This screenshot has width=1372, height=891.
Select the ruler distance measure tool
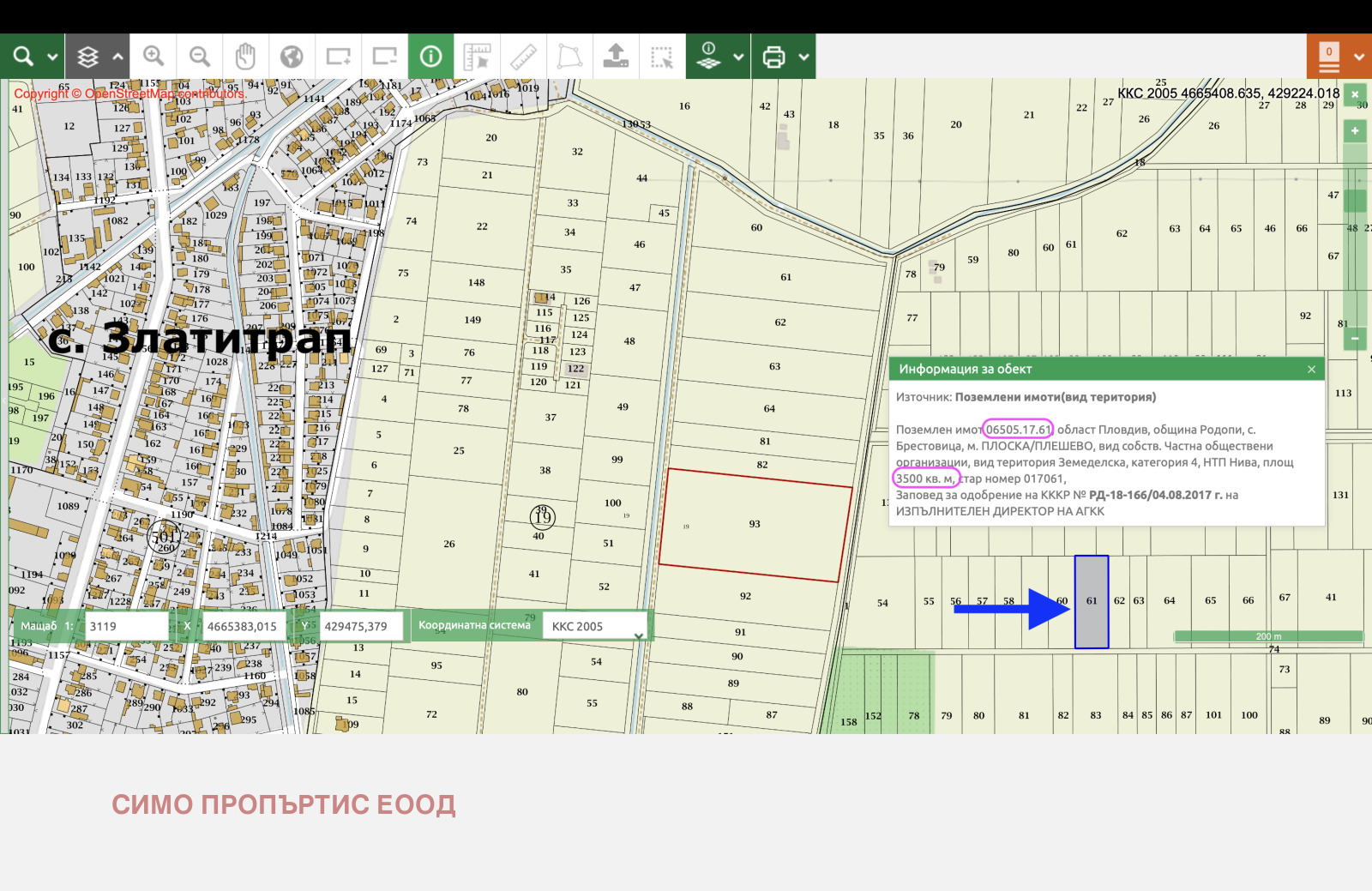[x=523, y=57]
